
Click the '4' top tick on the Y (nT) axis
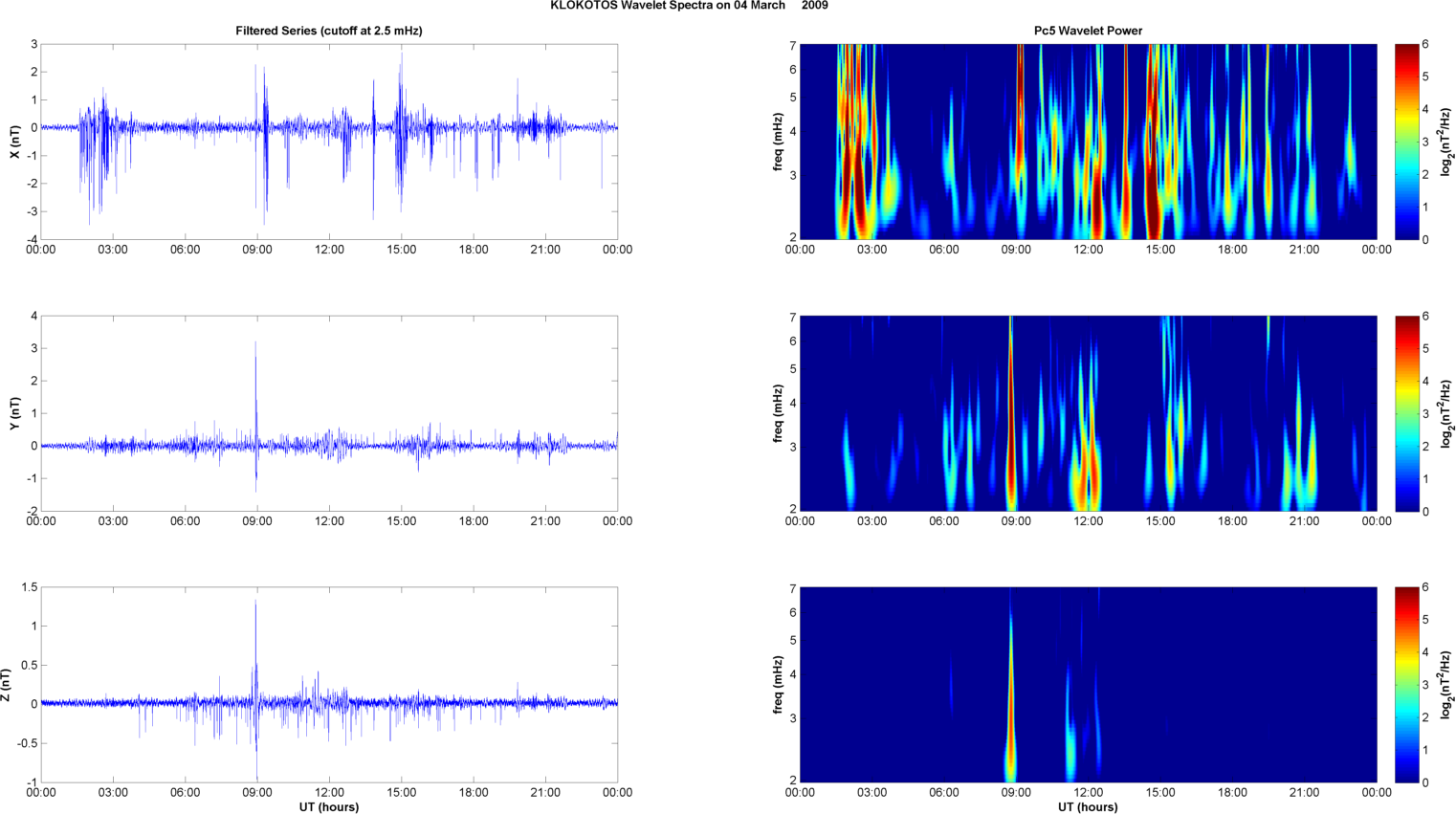click(x=33, y=316)
